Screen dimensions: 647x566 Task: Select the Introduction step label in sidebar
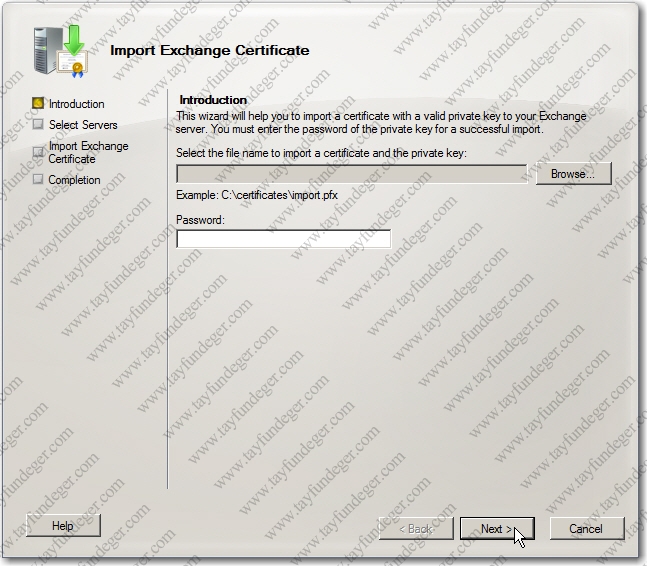[x=76, y=104]
